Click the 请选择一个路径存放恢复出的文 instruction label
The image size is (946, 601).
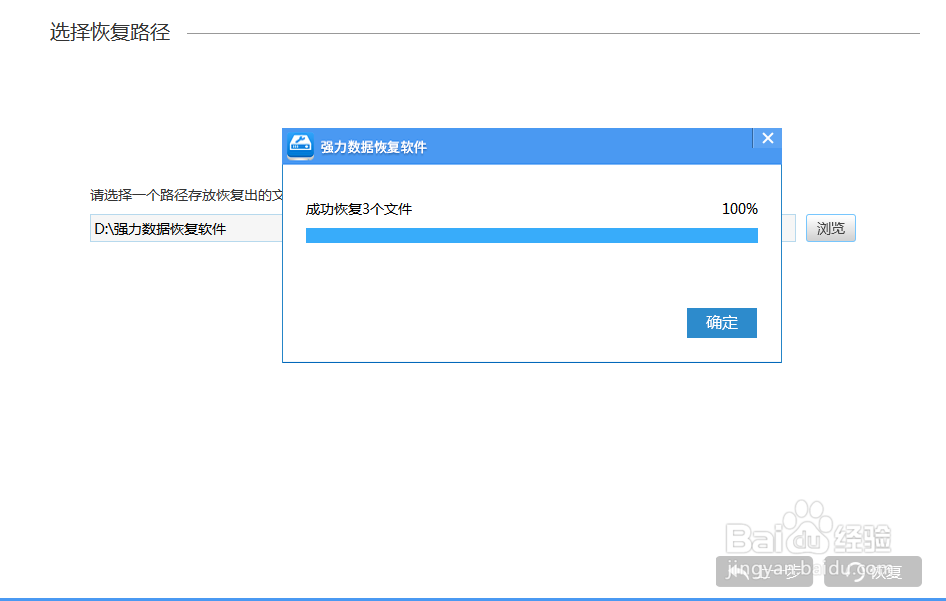click(186, 195)
